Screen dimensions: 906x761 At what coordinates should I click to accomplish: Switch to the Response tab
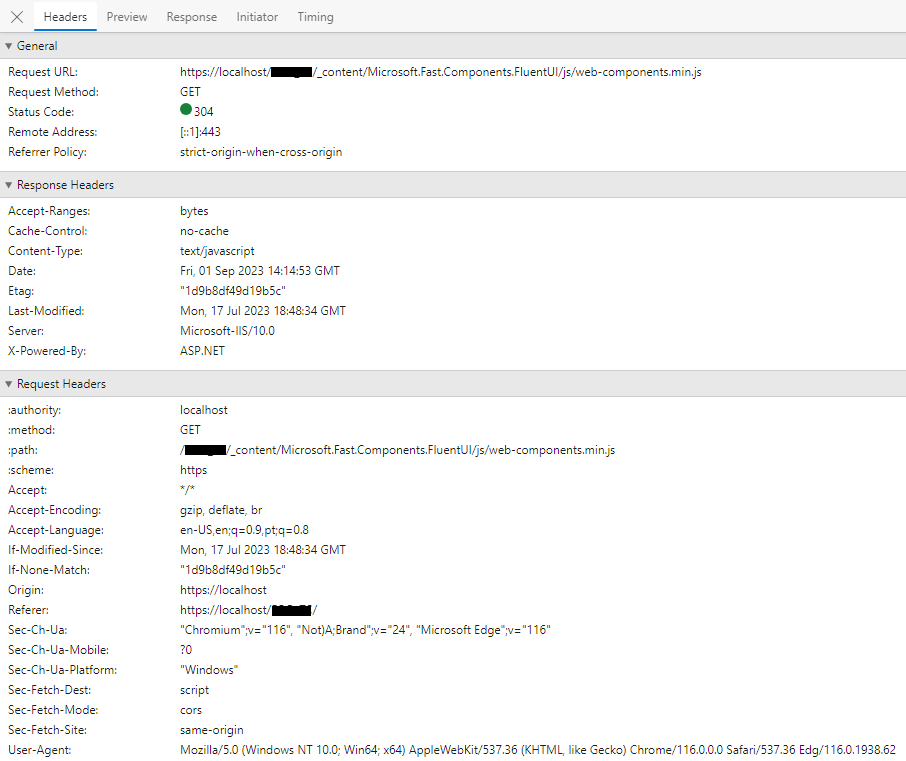tap(191, 16)
